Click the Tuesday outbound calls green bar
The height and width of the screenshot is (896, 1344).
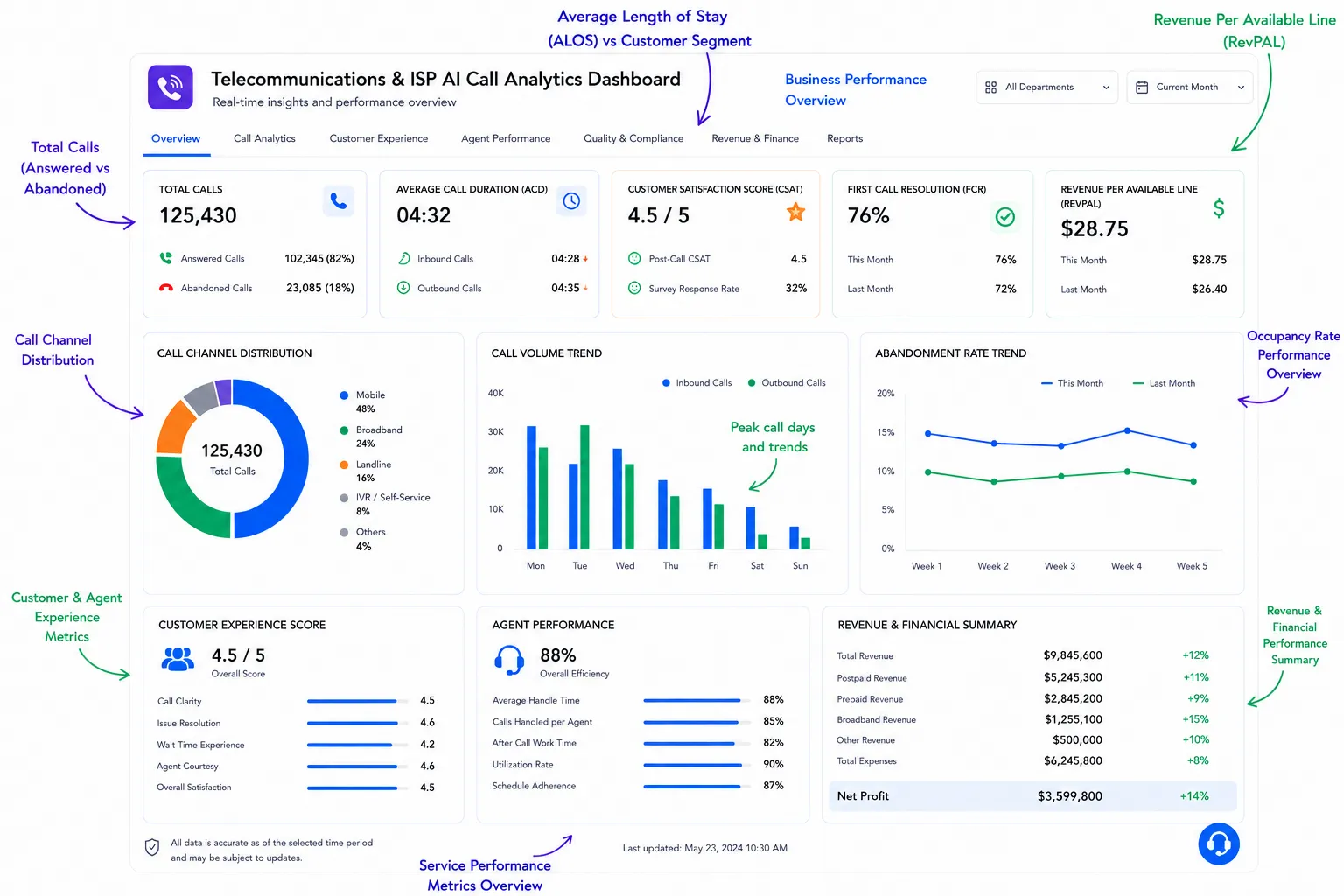point(584,487)
